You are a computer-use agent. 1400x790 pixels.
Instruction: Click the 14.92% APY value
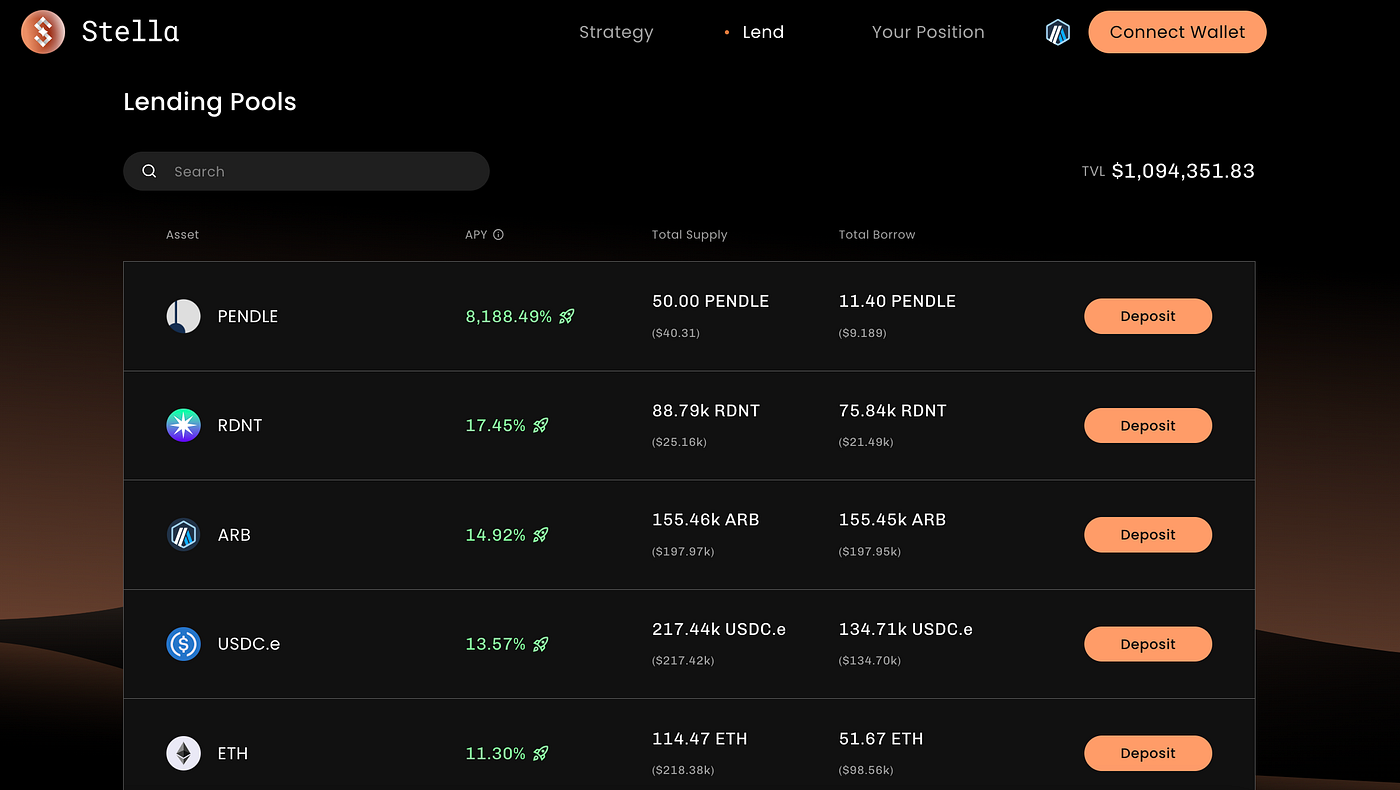pos(496,535)
